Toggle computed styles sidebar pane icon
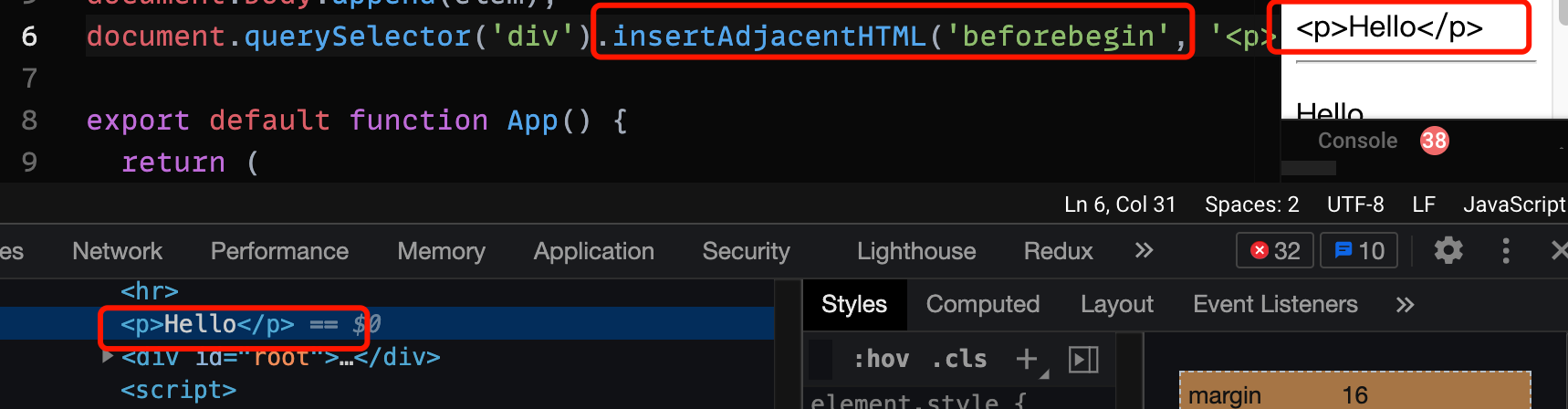The image size is (1568, 409). 1083,359
